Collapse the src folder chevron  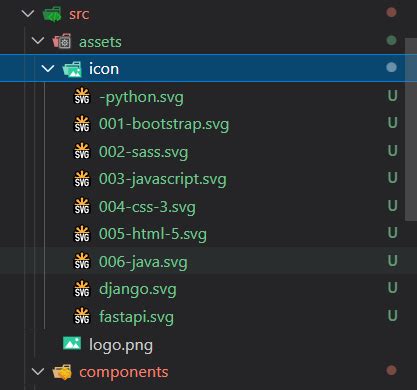coord(28,14)
